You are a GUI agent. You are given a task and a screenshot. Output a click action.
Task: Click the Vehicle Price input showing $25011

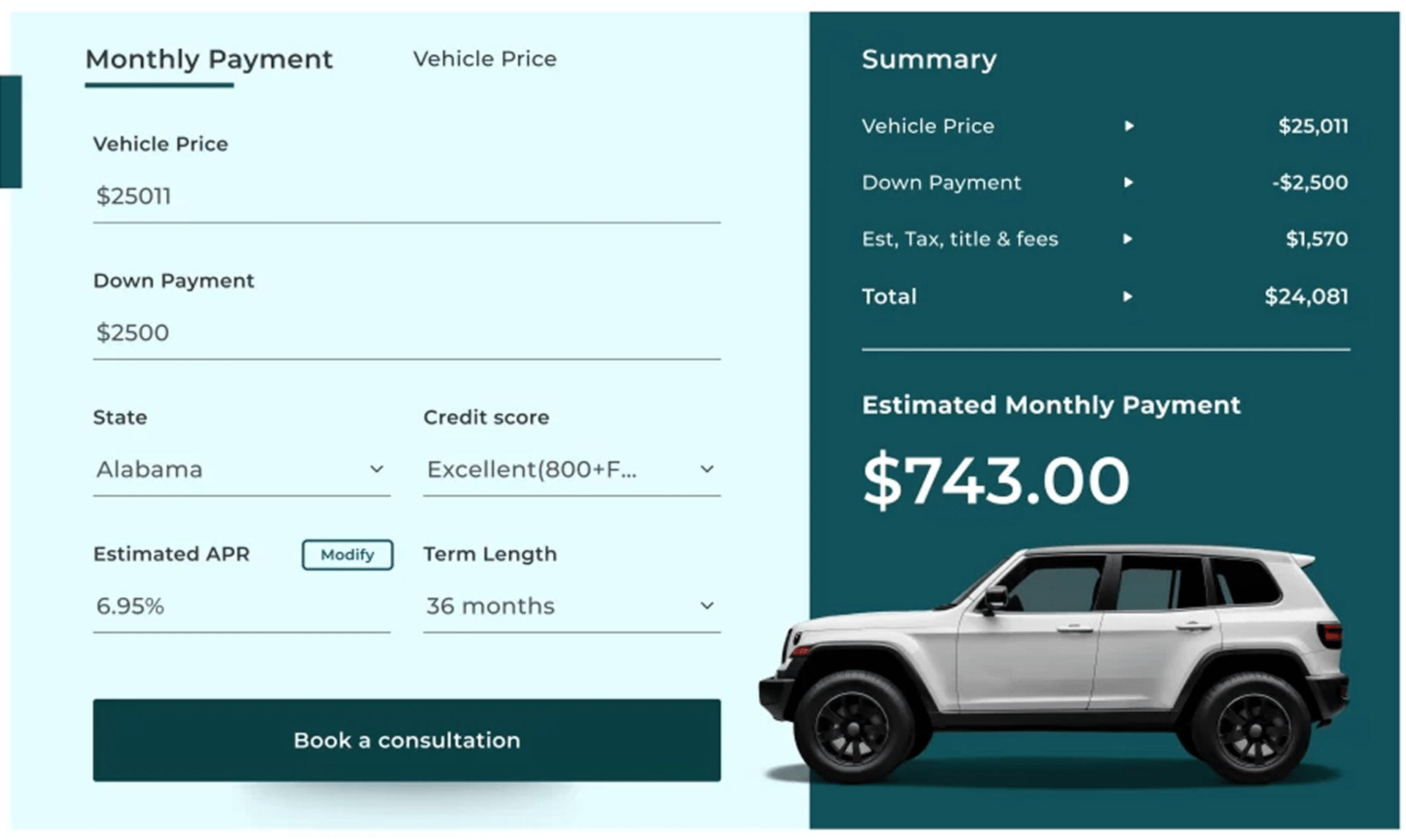pyautogui.click(x=275, y=196)
